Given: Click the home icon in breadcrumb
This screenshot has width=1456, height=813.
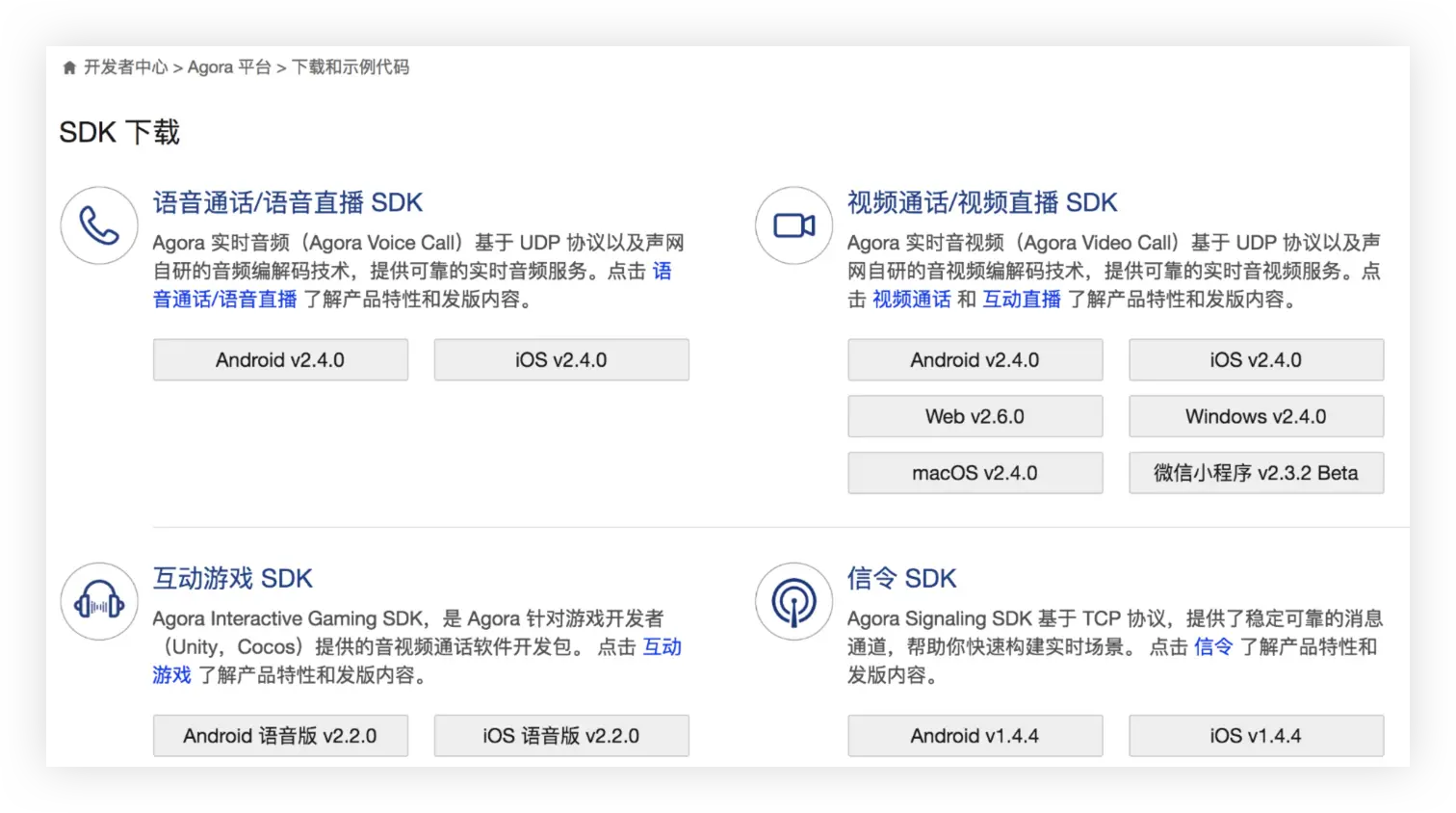Looking at the screenshot, I should tap(69, 67).
